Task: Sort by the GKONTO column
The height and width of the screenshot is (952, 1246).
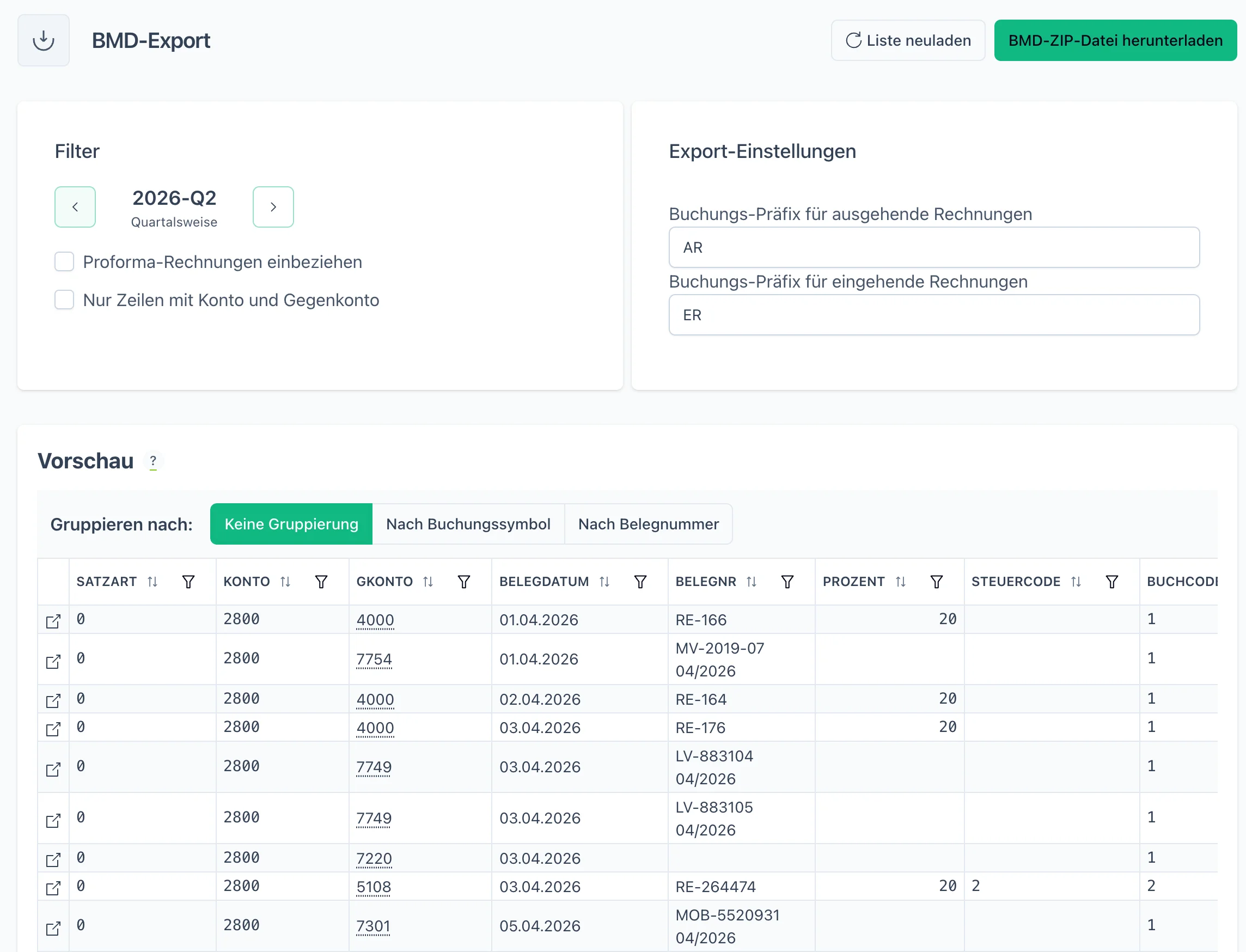Action: pyautogui.click(x=429, y=582)
